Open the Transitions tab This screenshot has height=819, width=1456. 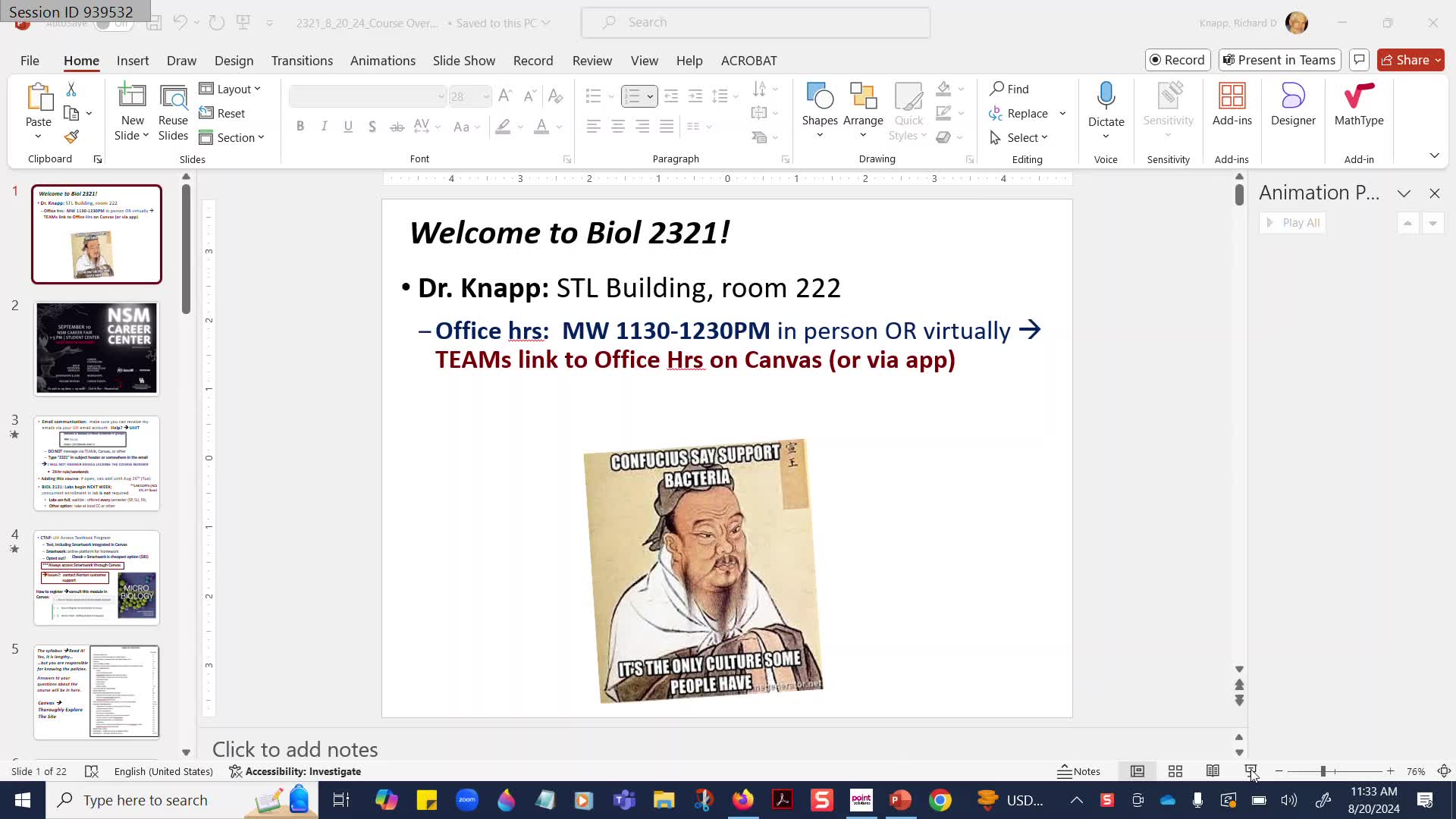[302, 61]
